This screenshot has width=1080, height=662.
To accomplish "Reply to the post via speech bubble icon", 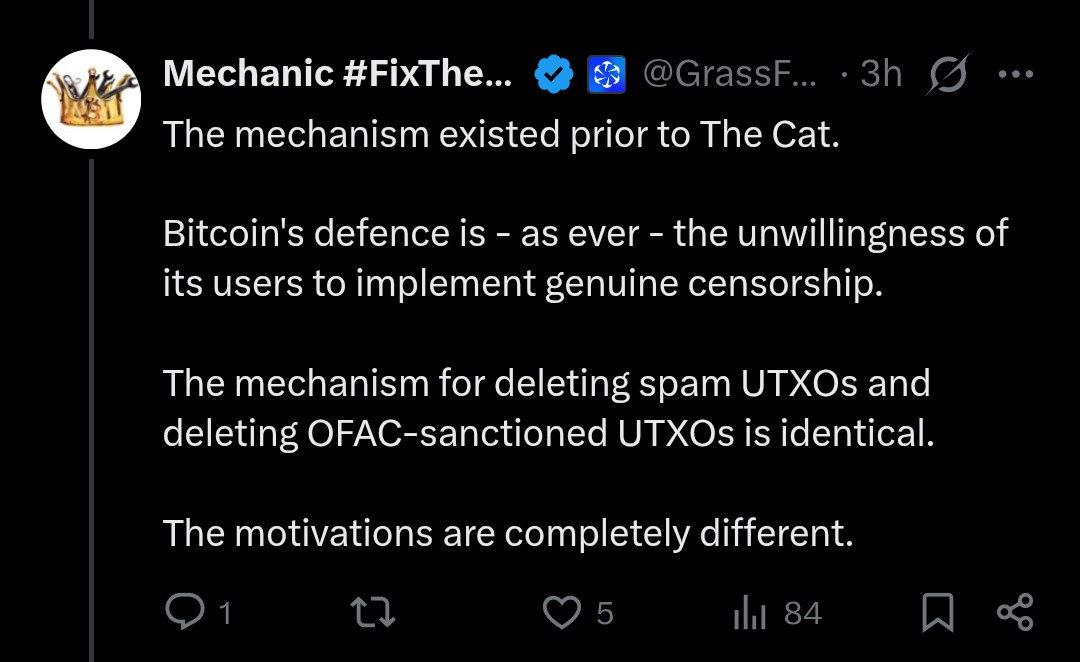I will click(184, 612).
